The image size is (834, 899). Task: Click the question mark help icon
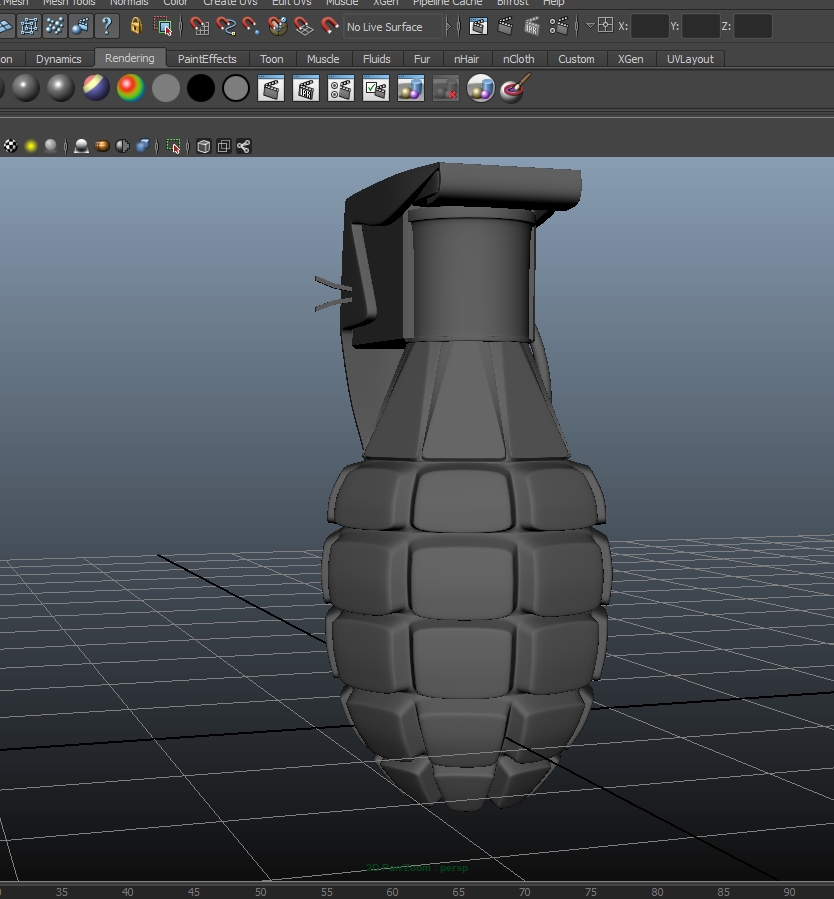click(x=107, y=26)
